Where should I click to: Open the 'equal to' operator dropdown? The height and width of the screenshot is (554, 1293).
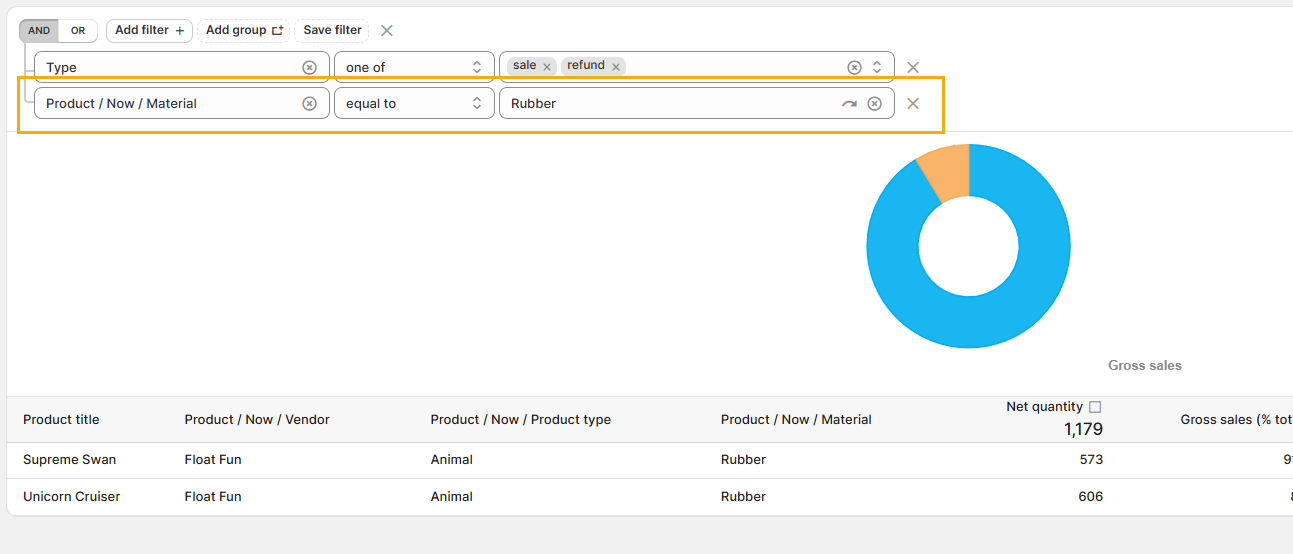[x=414, y=103]
